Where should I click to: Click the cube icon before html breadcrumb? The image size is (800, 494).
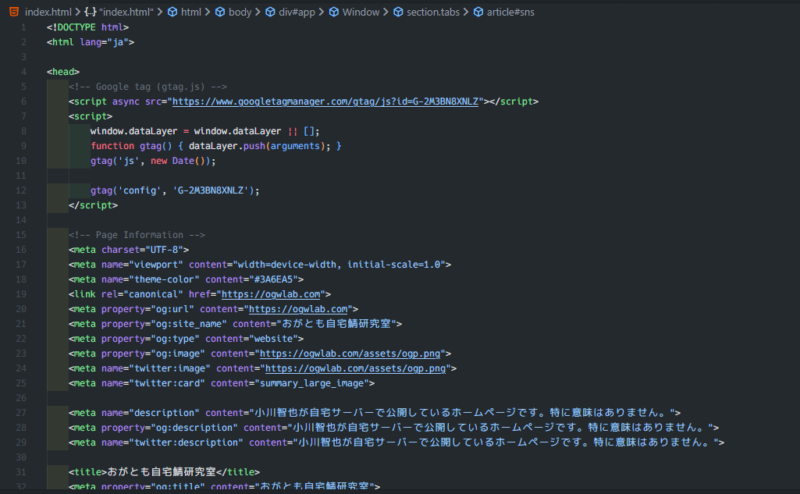[x=172, y=11]
